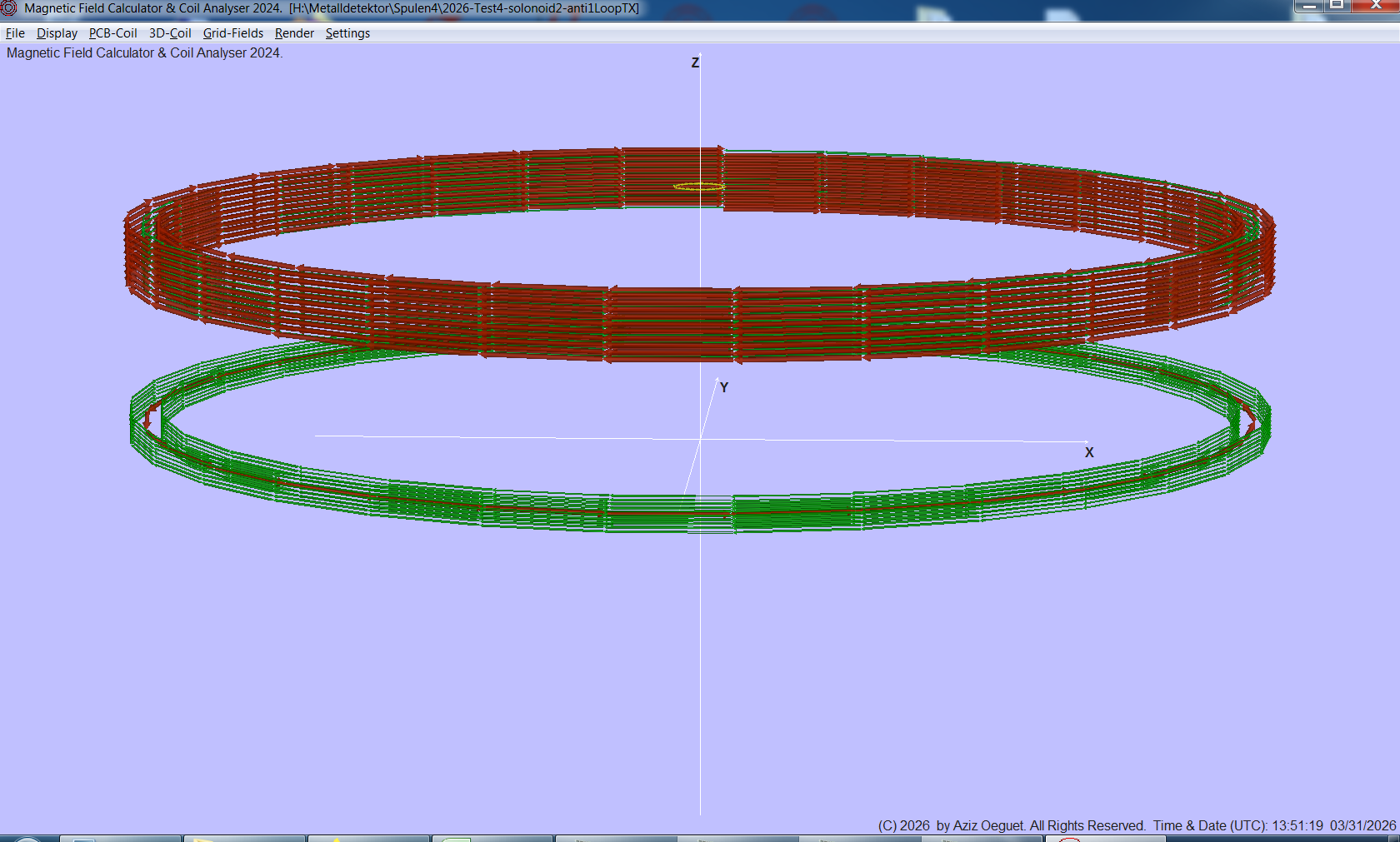Open the Settings menu
The width and height of the screenshot is (1400, 842).
(347, 33)
